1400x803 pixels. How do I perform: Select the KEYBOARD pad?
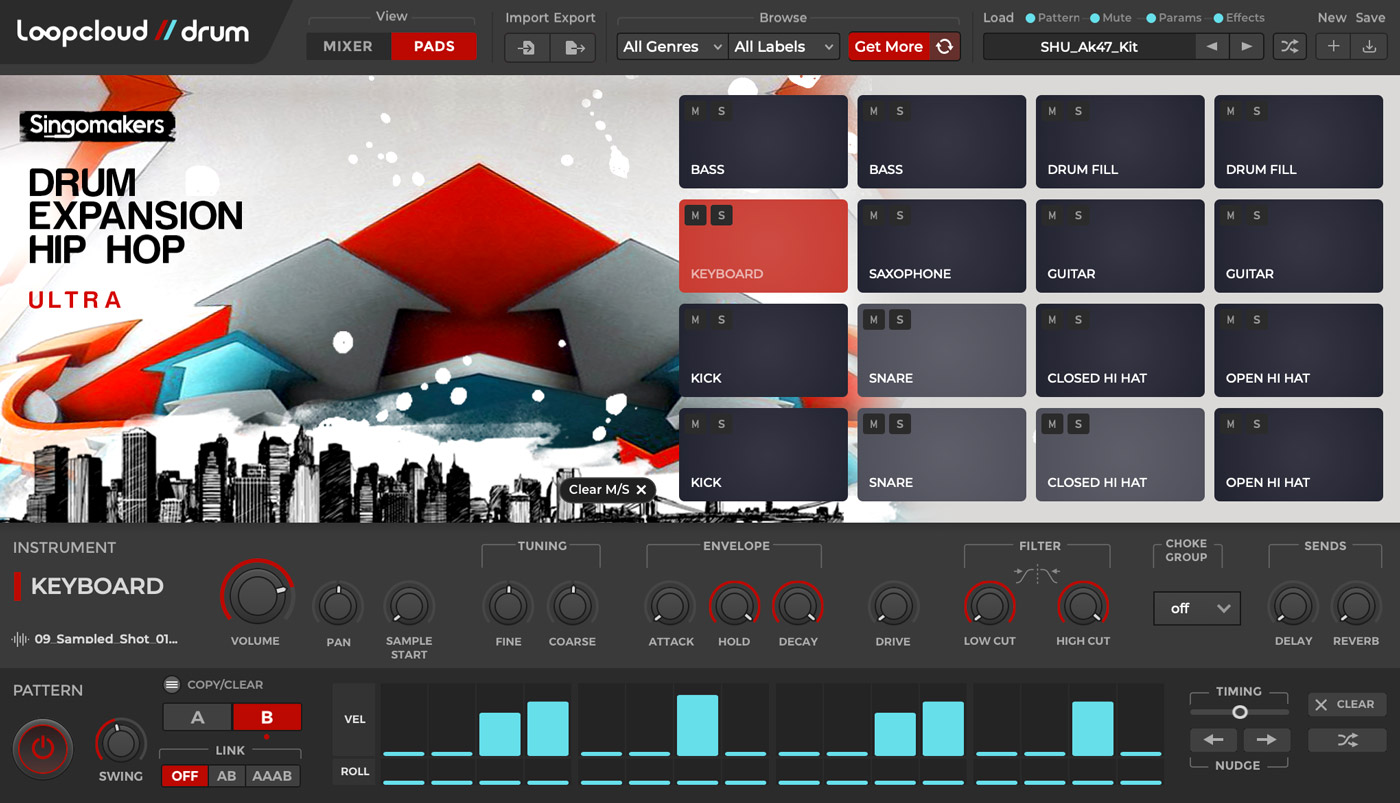pos(763,246)
